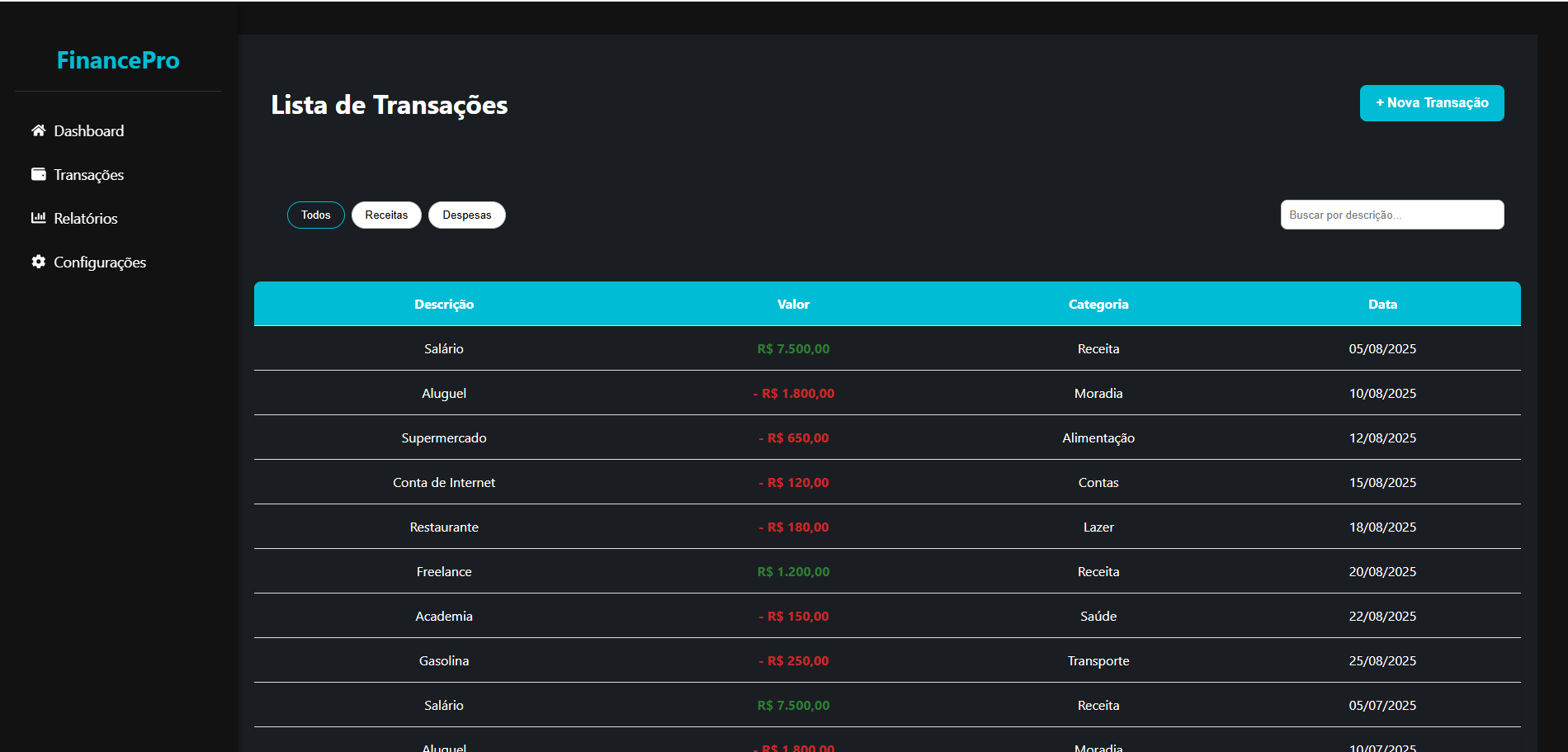The height and width of the screenshot is (752, 1568).
Task: Click the Transações wallet icon
Action: (x=38, y=174)
